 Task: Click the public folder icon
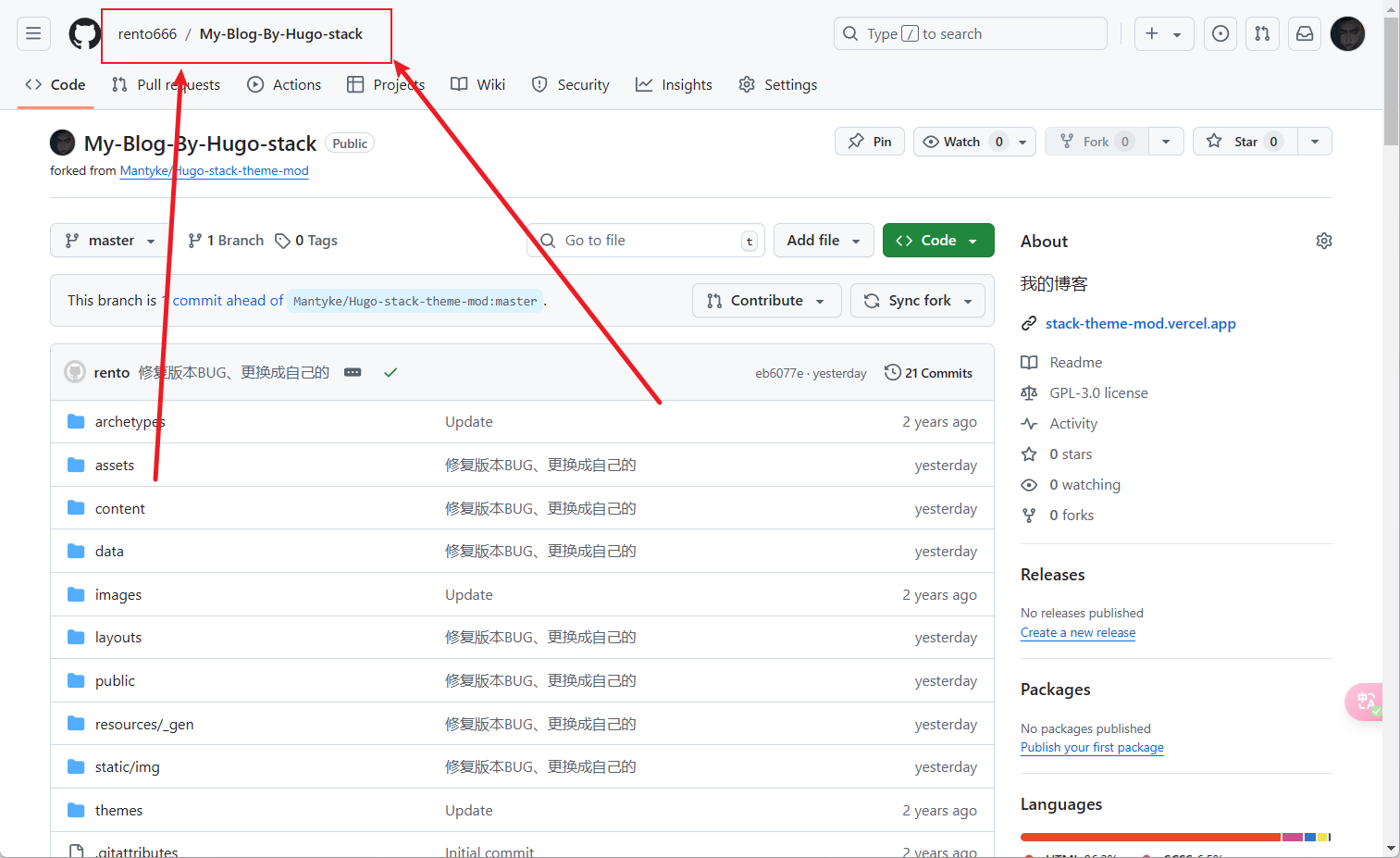pos(76,681)
